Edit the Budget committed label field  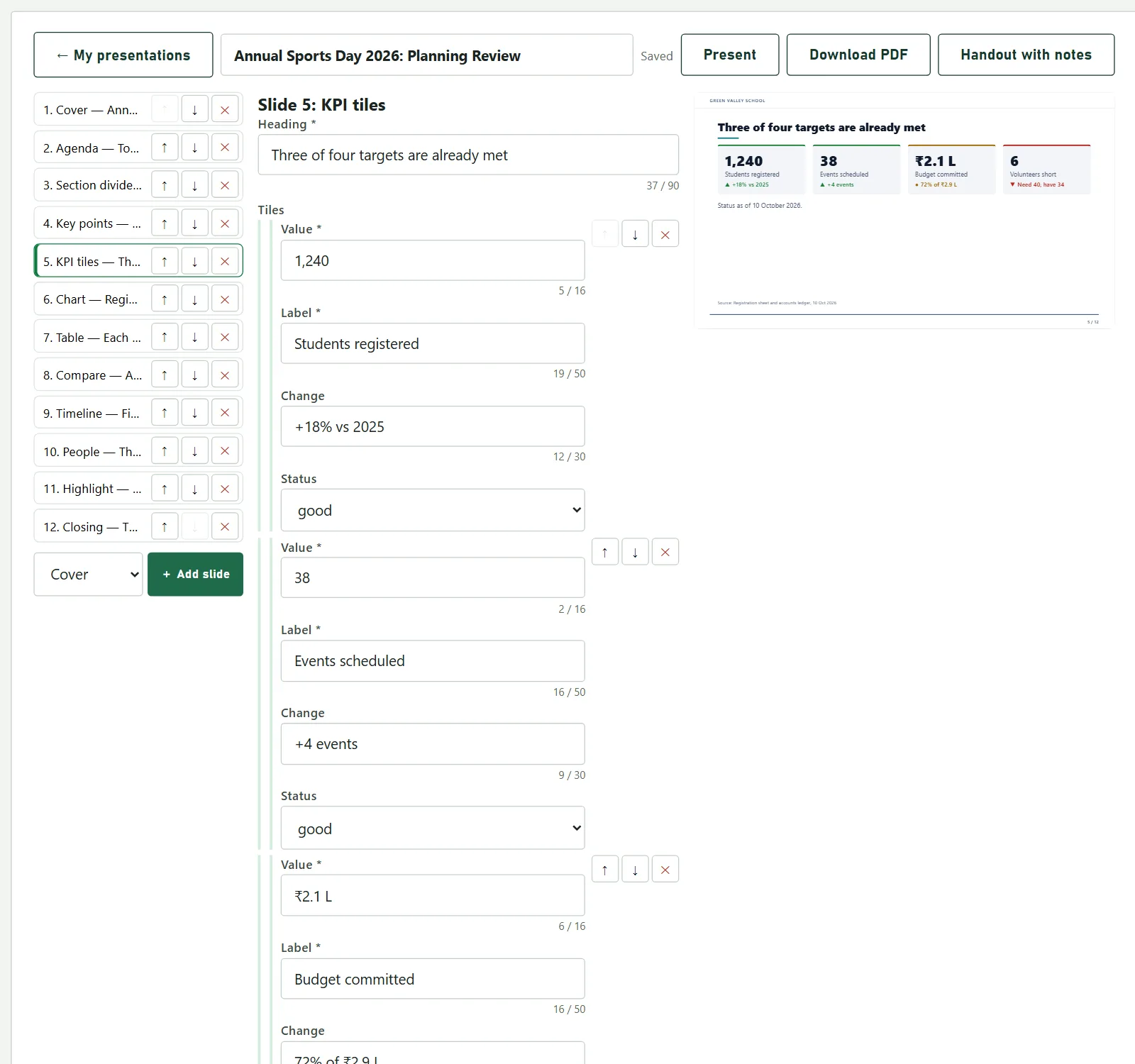[x=433, y=979]
